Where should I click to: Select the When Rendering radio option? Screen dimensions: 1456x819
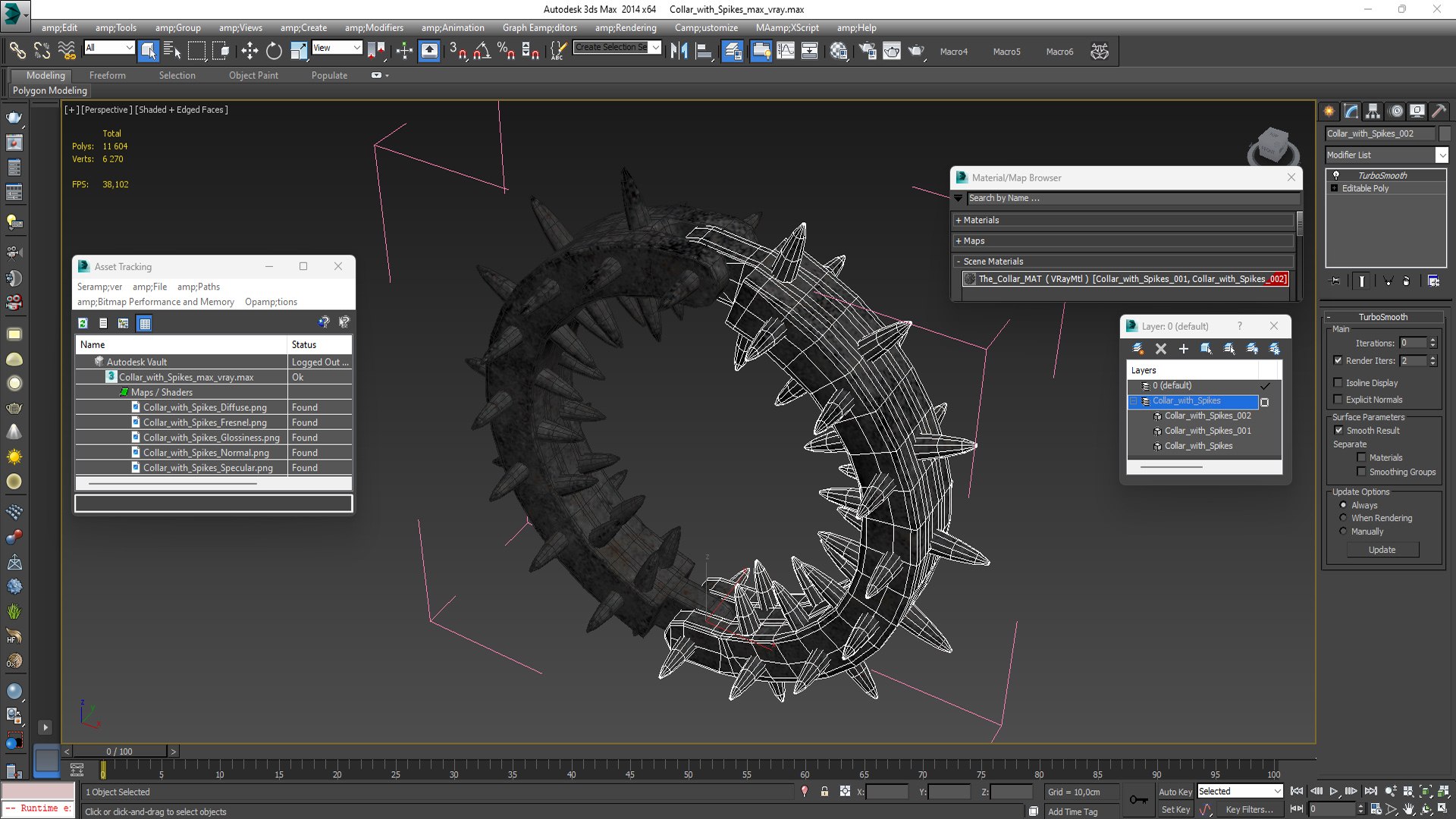pos(1343,518)
